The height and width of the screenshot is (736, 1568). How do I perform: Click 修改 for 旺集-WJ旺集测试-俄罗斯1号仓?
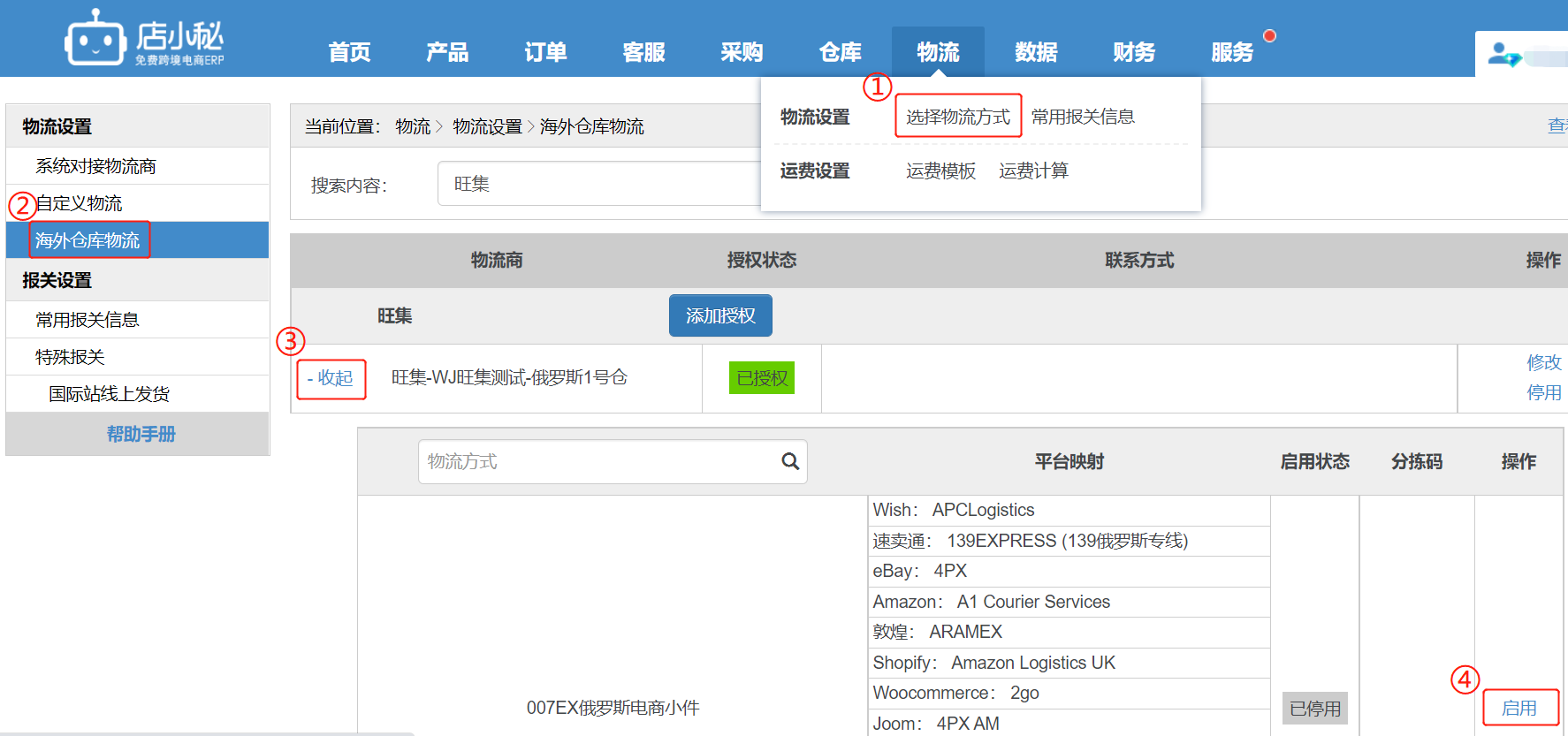pyautogui.click(x=1544, y=362)
